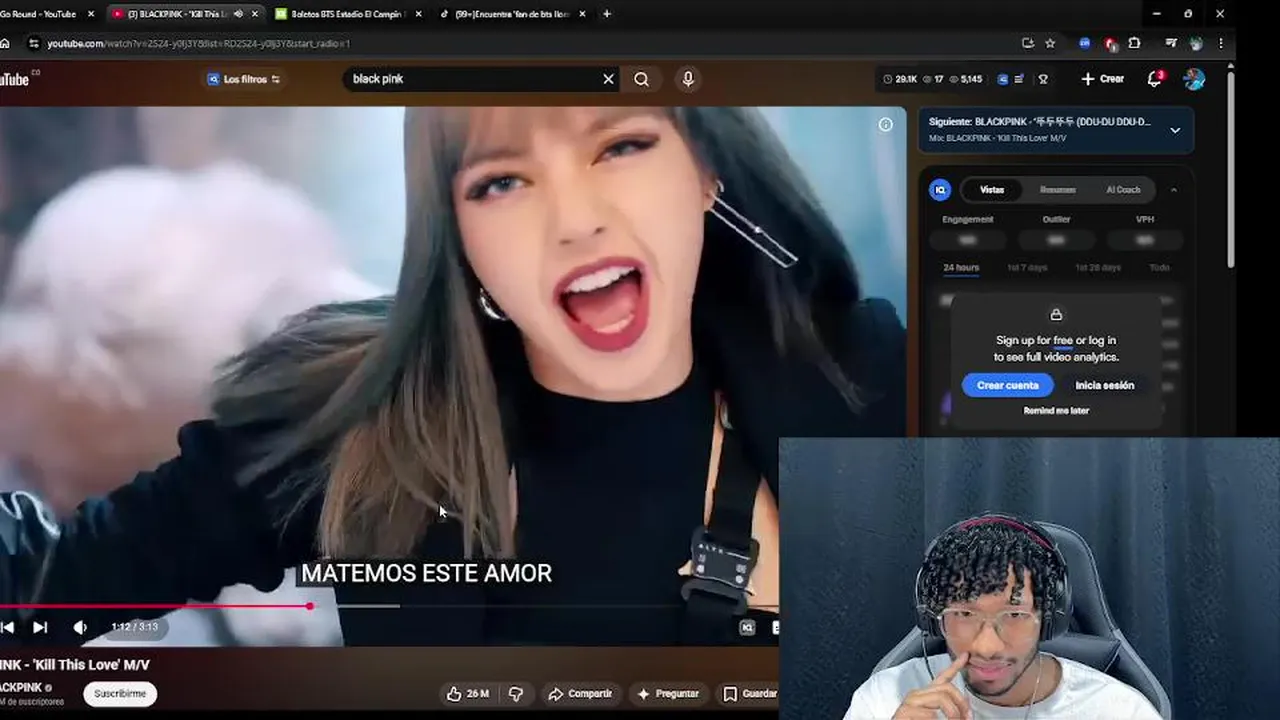
Task: Click the Suscribirme button
Action: click(x=120, y=693)
